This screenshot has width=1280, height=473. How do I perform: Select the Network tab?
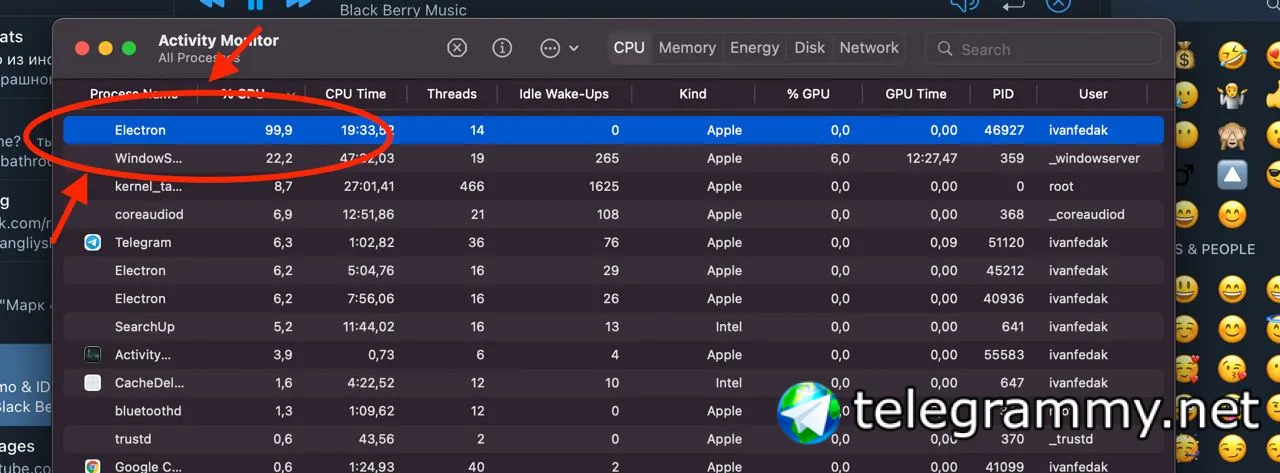click(869, 48)
